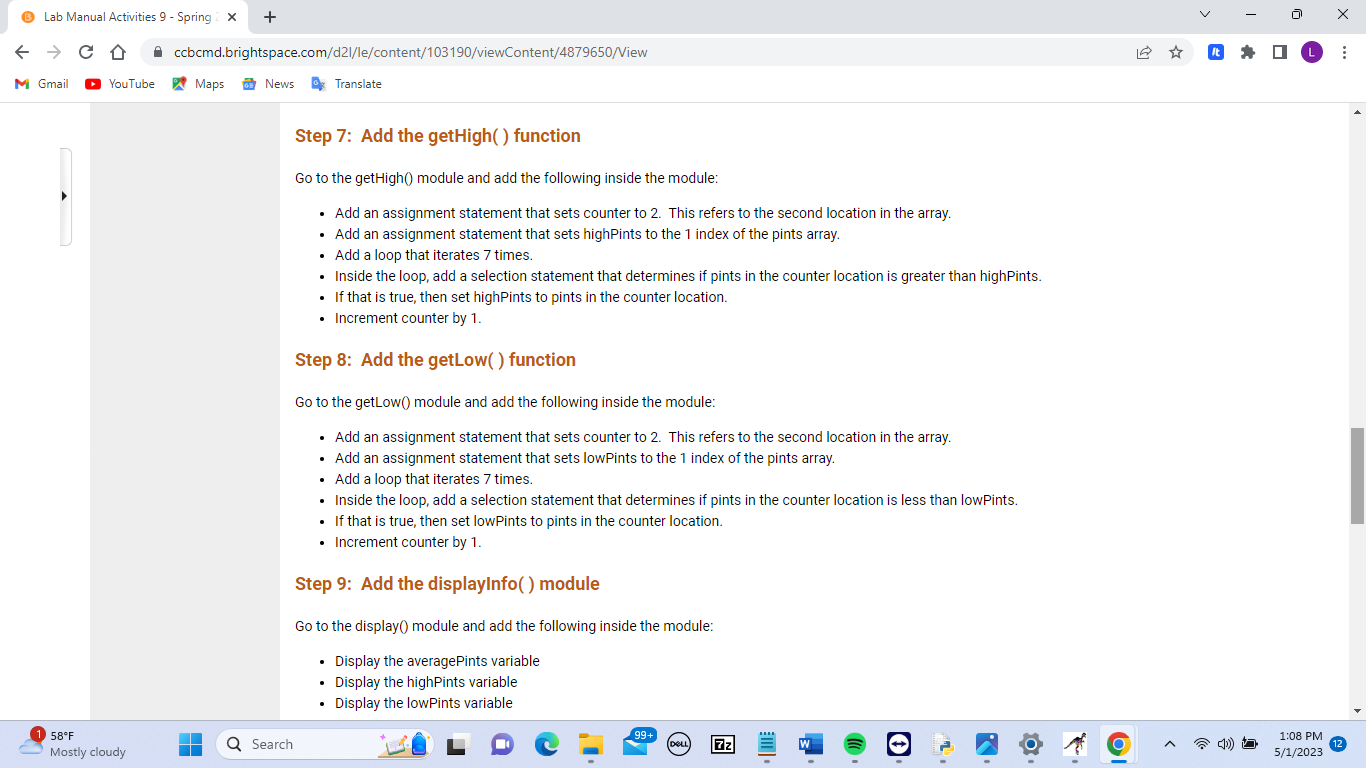Image resolution: width=1366 pixels, height=768 pixels.
Task: Toggle the bookmark star for this page
Action: click(1177, 51)
